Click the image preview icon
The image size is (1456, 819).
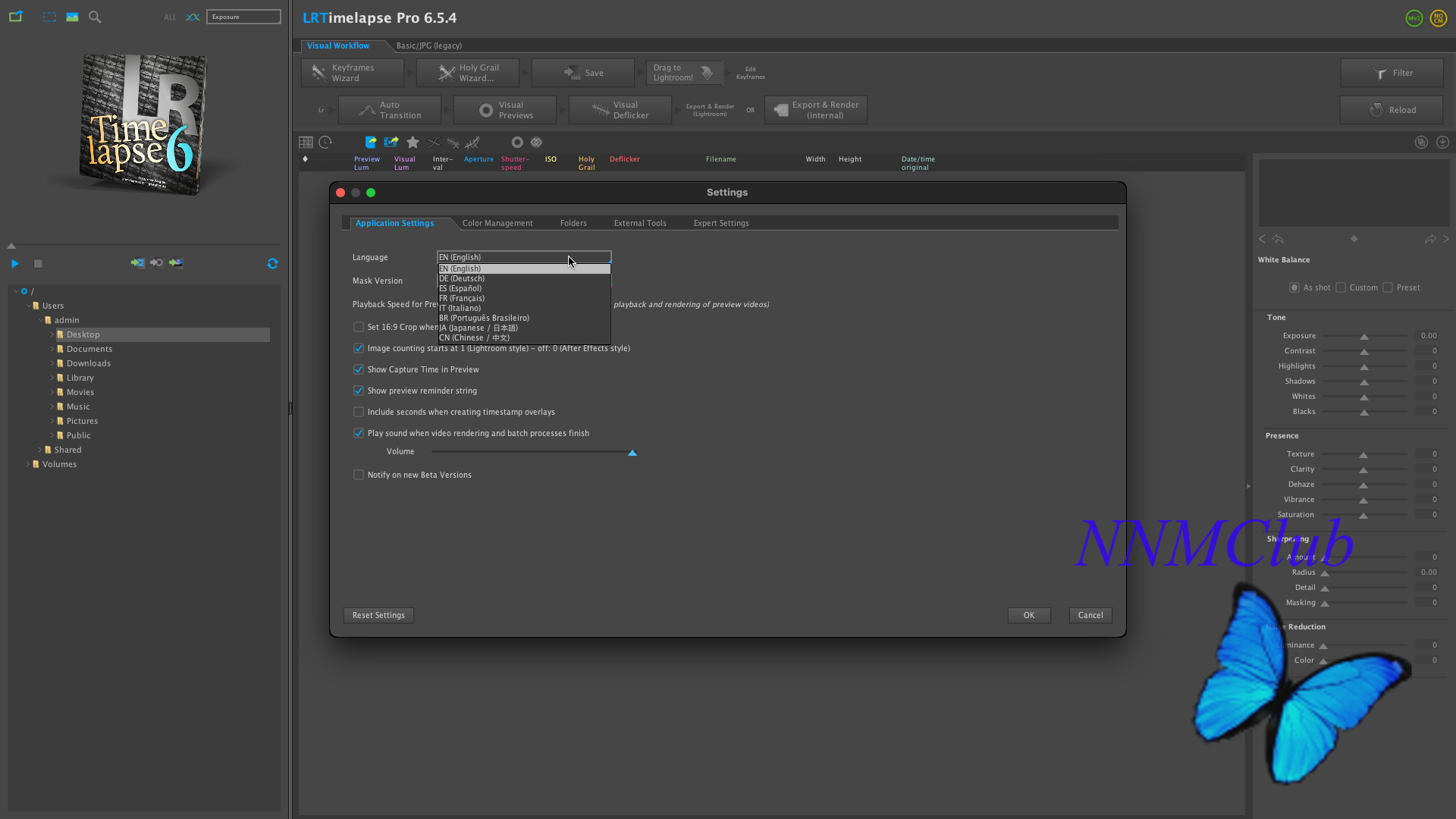72,17
